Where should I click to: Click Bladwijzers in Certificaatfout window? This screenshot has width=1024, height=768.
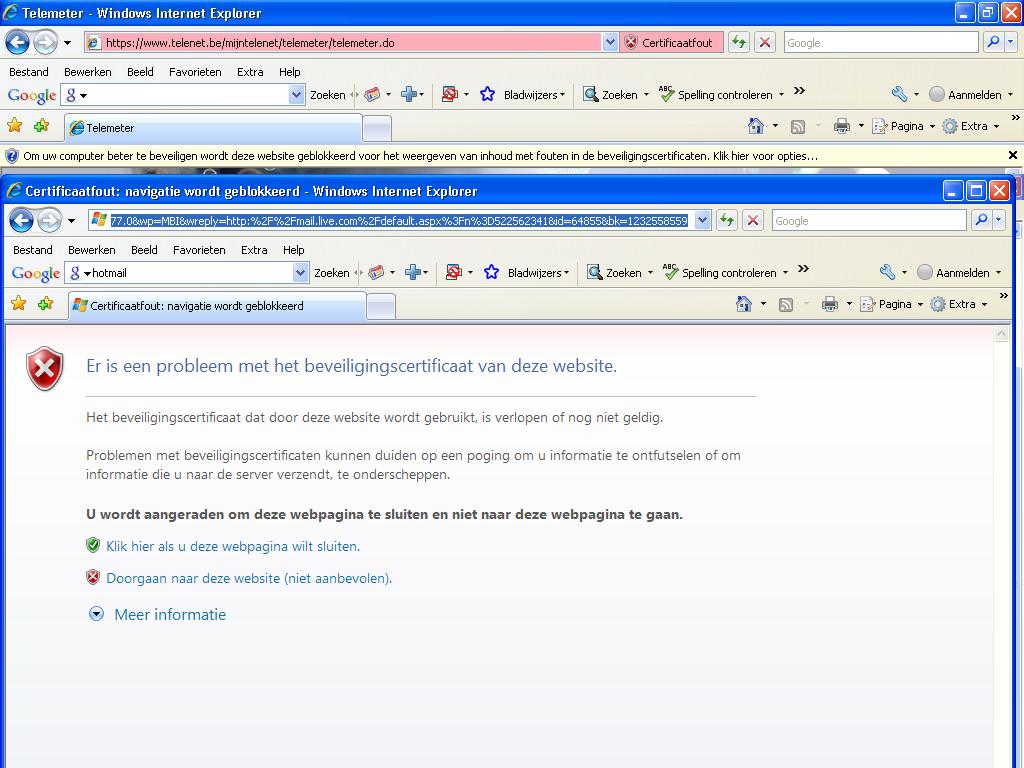click(x=534, y=273)
